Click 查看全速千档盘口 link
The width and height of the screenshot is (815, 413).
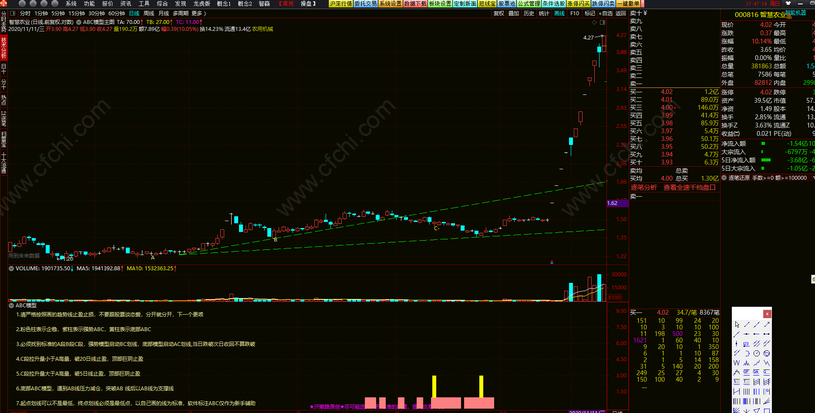pos(690,188)
